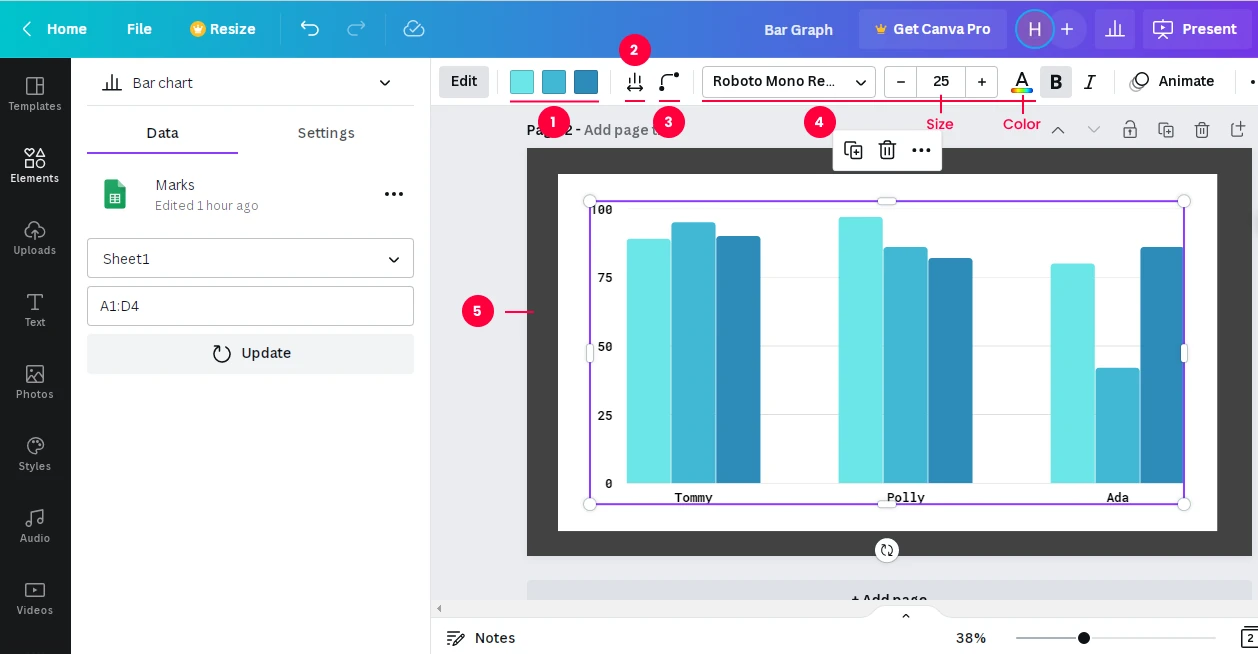Open the text color picker icon

[x=1021, y=82]
